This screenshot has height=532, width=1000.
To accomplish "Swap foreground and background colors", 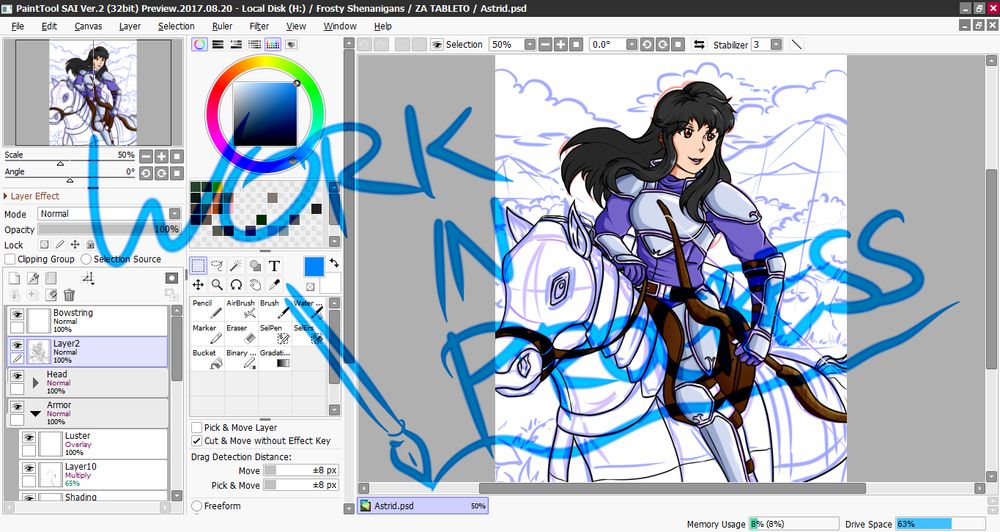I will pyautogui.click(x=334, y=263).
